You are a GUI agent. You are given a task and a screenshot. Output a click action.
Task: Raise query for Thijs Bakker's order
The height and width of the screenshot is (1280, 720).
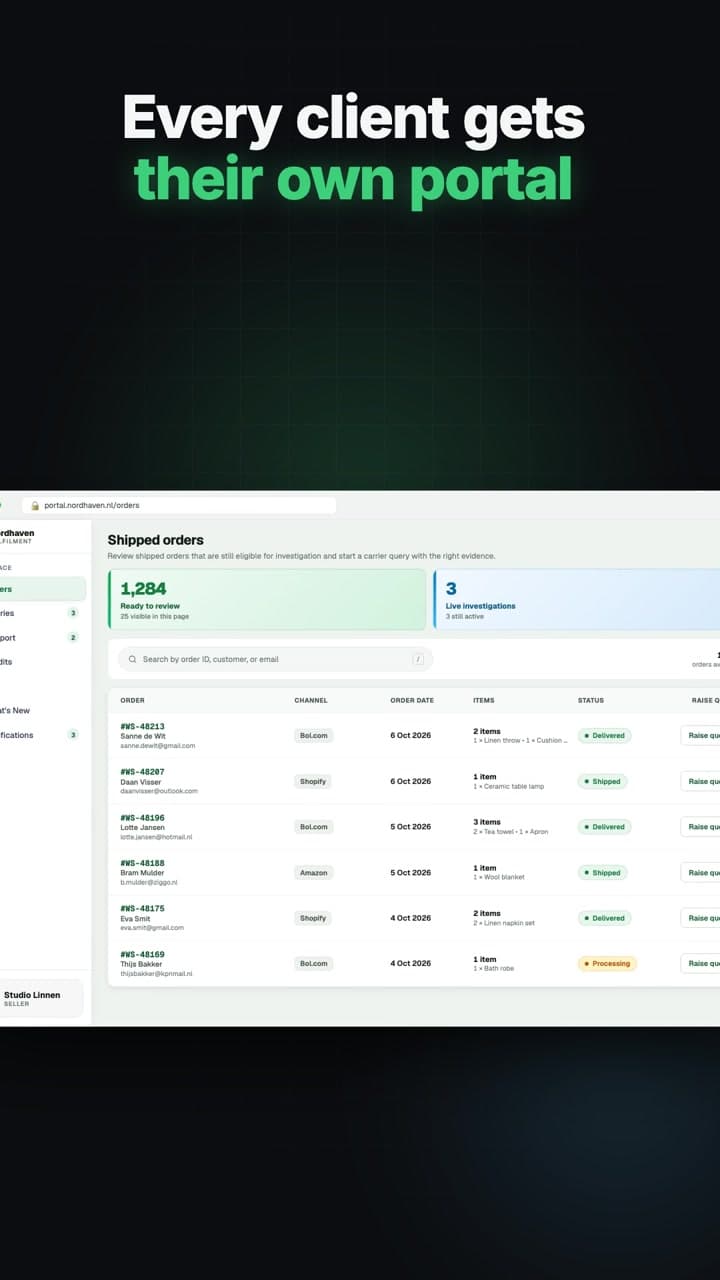tap(700, 963)
